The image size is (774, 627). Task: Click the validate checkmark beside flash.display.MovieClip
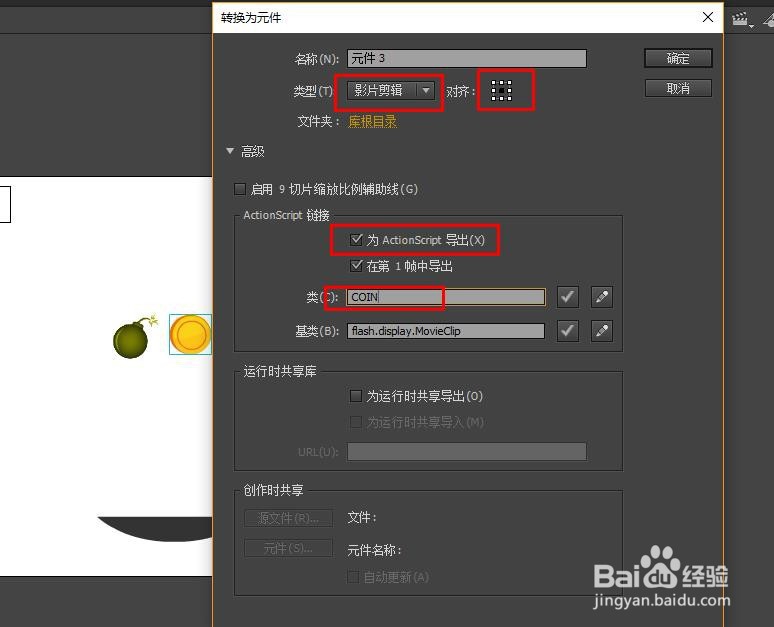(x=567, y=331)
